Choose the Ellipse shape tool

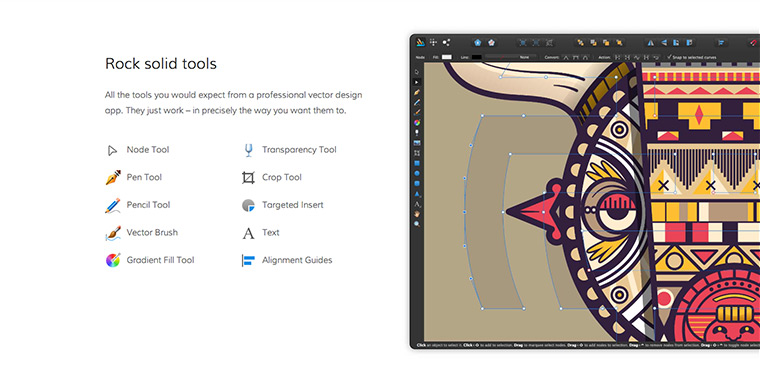[x=417, y=173]
